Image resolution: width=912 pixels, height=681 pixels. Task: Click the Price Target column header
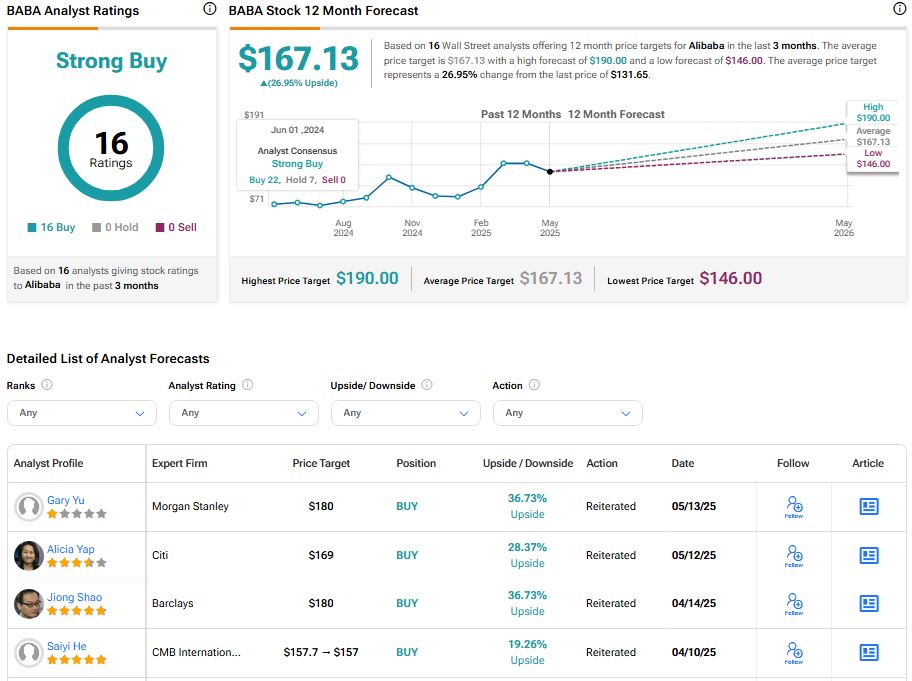pyautogui.click(x=321, y=463)
